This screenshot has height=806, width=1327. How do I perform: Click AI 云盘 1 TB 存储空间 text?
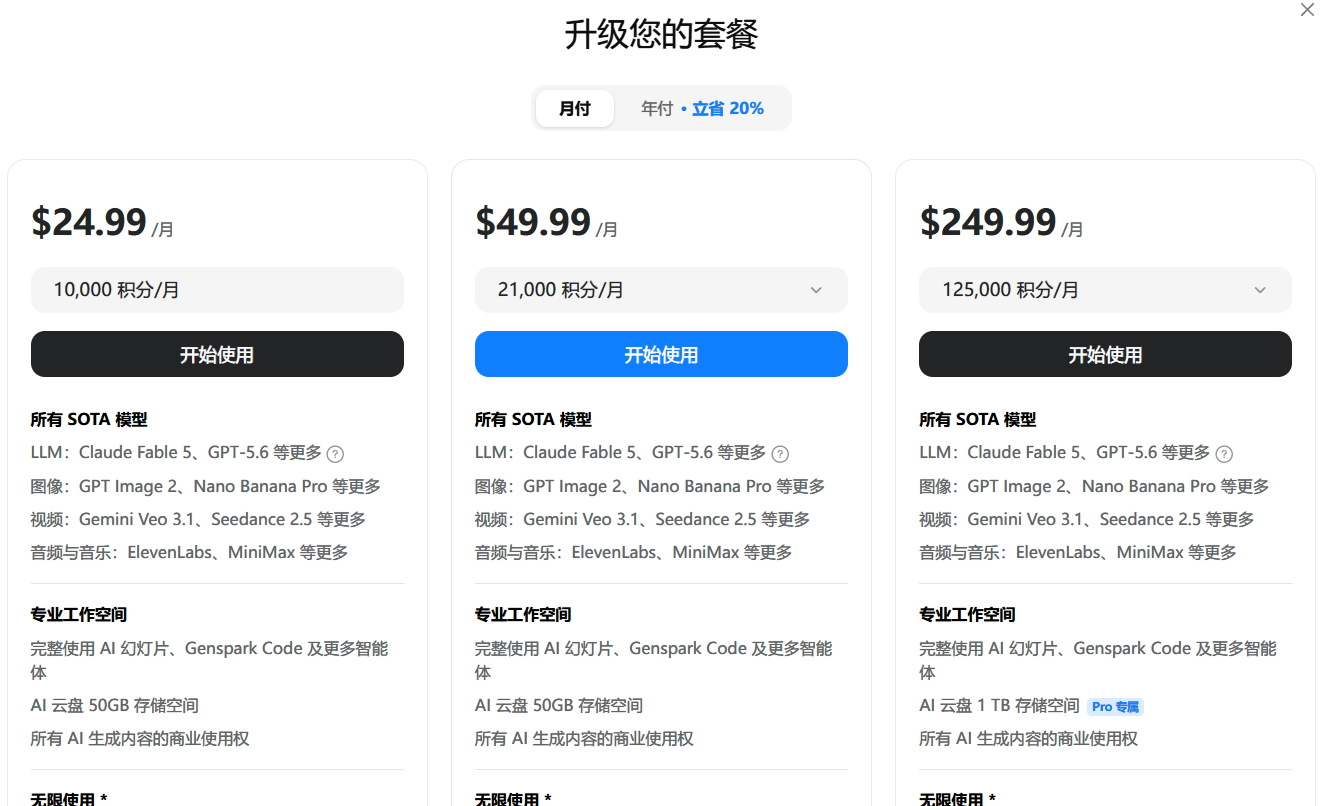(x=999, y=706)
